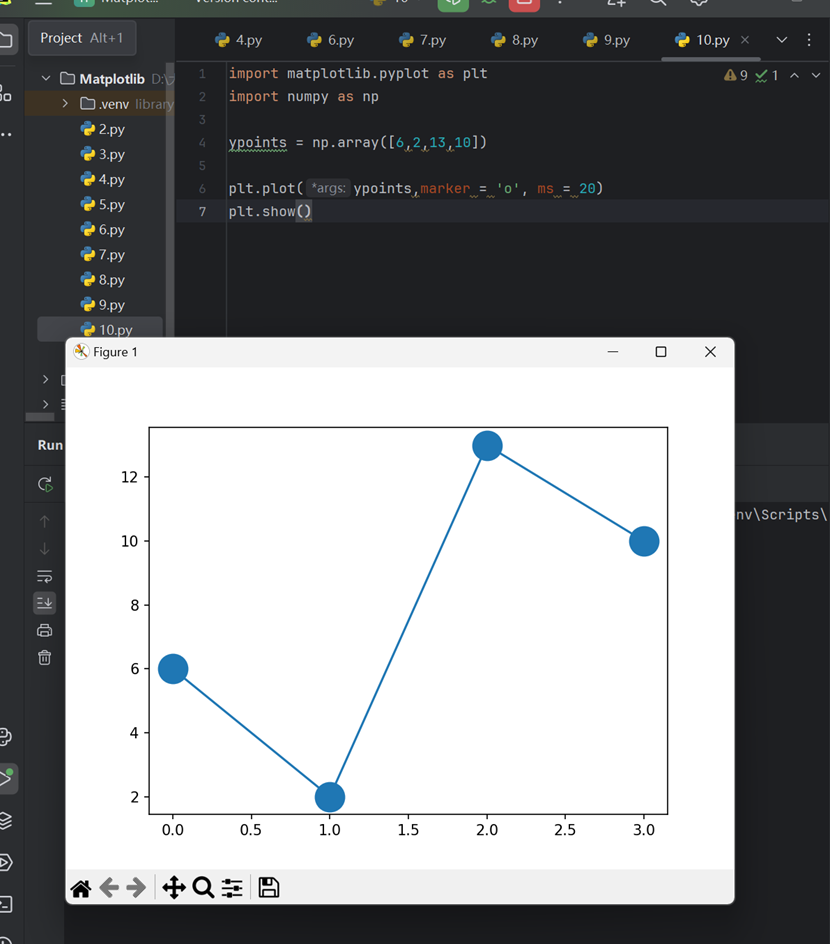
Task: Place cursor on plt.show() line in editor
Action: 270,211
